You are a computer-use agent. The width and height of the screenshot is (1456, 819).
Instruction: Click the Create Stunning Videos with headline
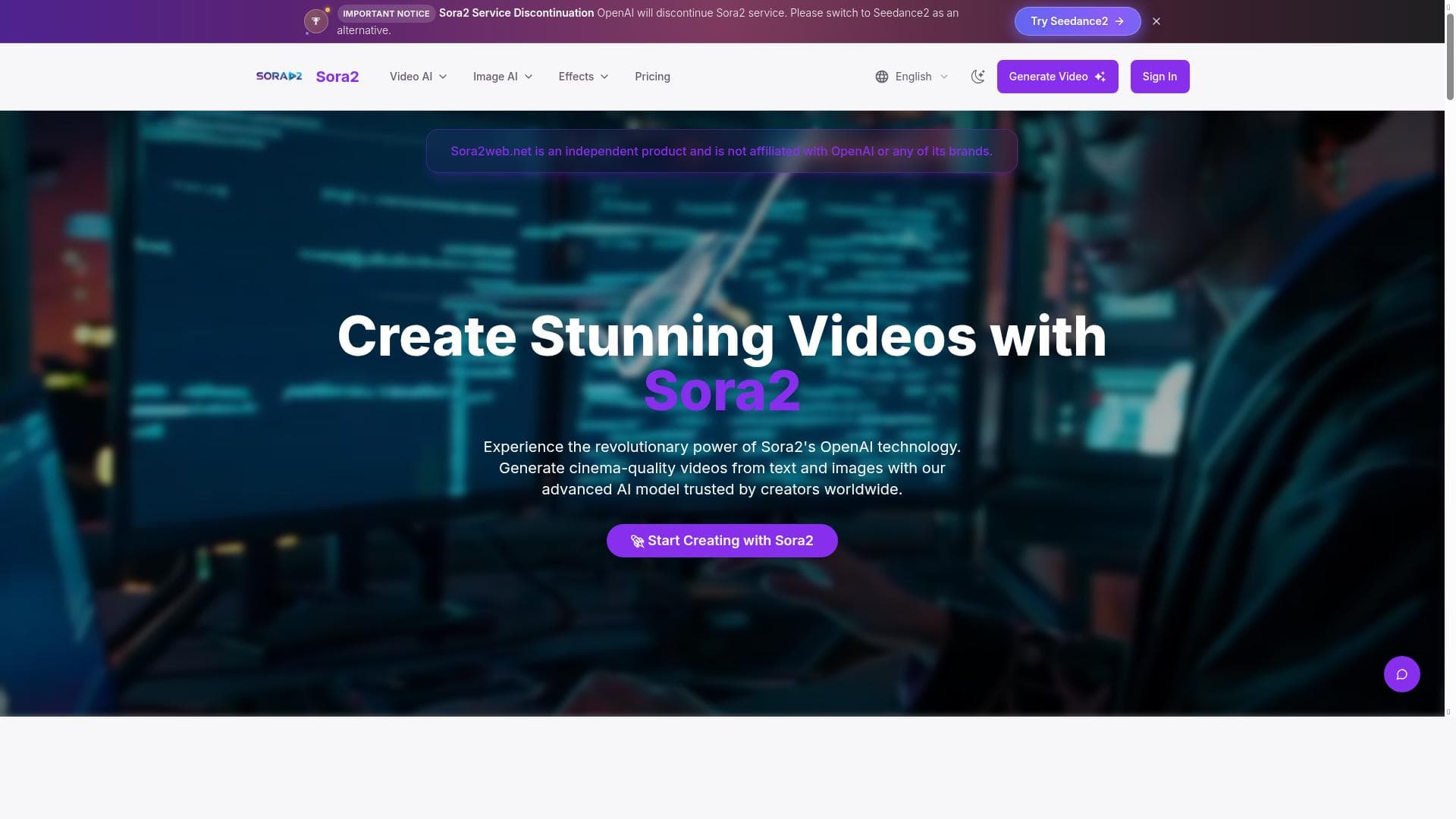tap(722, 335)
